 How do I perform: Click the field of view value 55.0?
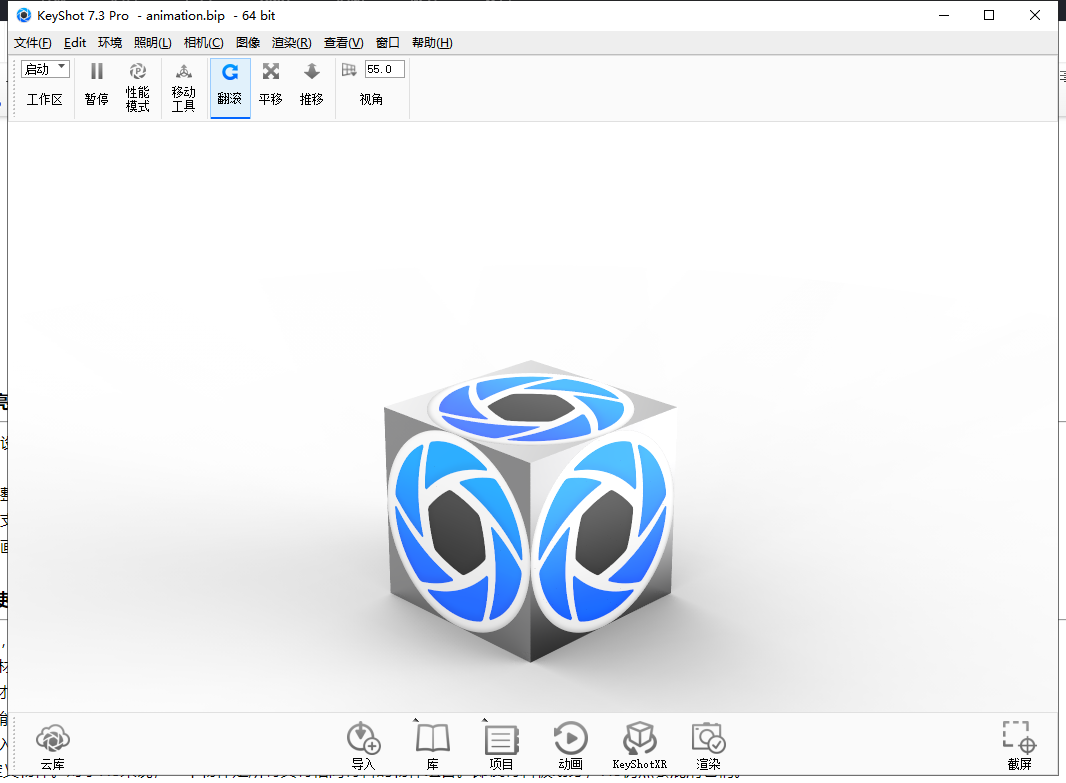(x=385, y=69)
